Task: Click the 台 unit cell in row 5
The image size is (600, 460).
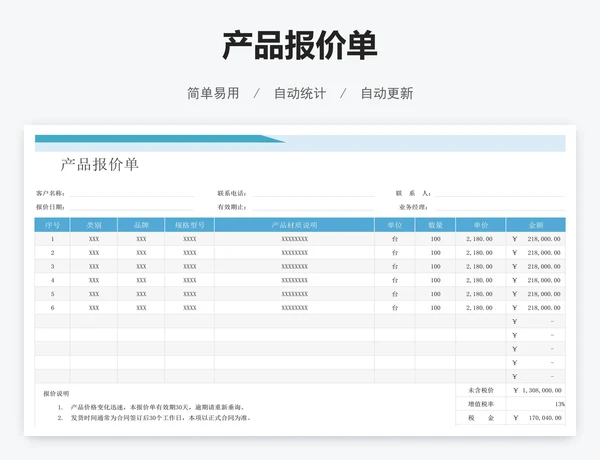Action: tap(395, 294)
